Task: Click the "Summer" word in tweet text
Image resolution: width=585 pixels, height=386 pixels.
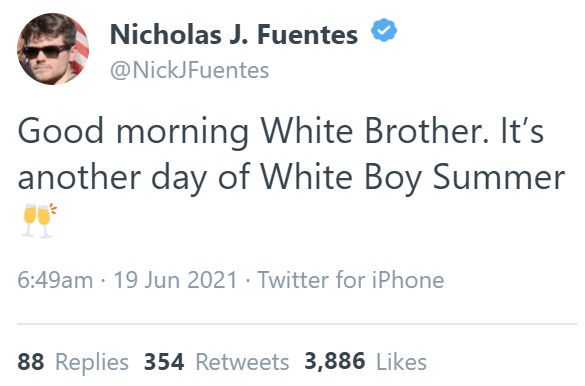Action: (x=499, y=177)
